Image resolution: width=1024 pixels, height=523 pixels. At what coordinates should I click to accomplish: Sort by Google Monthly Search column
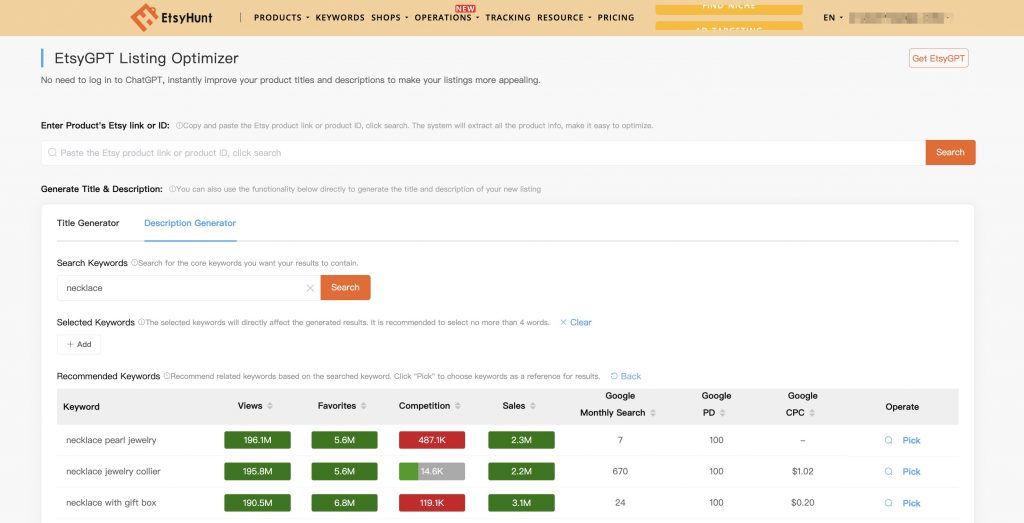pyautogui.click(x=654, y=413)
